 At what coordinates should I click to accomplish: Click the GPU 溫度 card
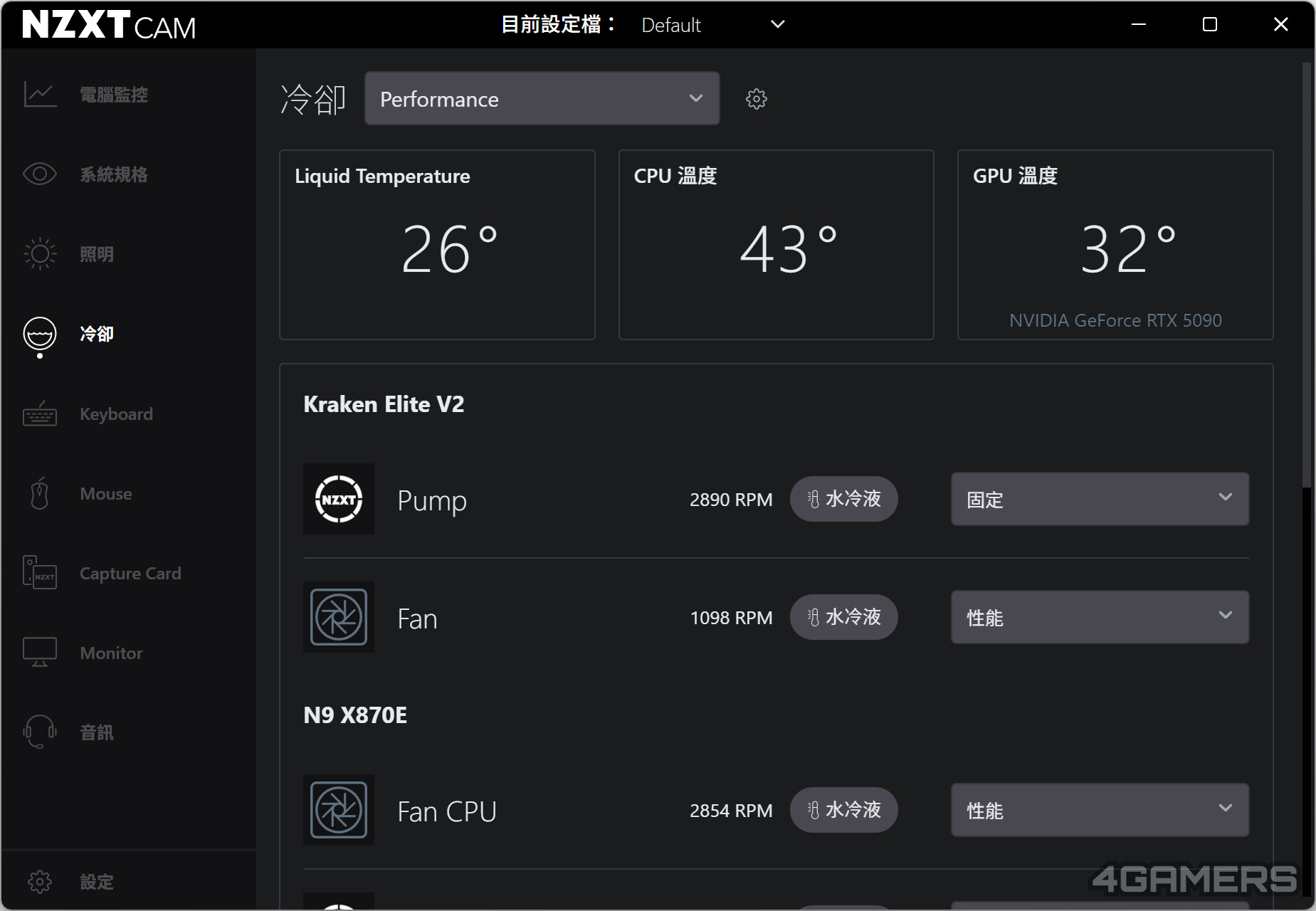click(x=1115, y=245)
